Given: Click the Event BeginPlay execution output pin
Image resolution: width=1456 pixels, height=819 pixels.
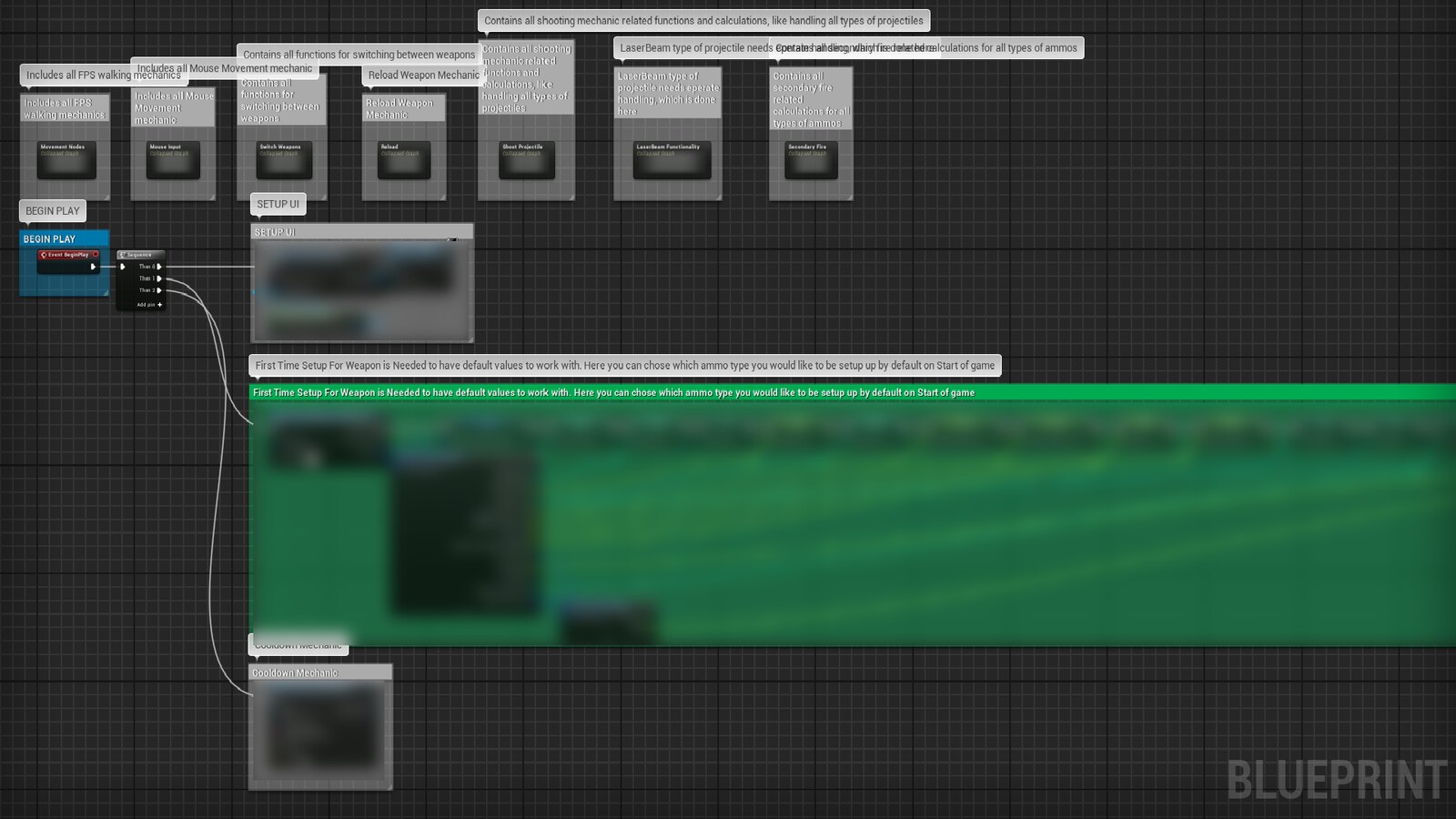Looking at the screenshot, I should [93, 267].
